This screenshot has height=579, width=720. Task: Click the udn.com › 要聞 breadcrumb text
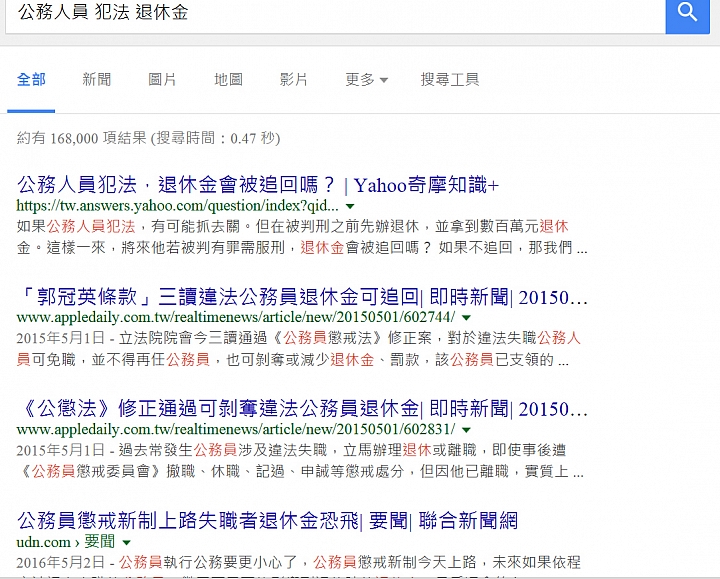(x=66, y=542)
